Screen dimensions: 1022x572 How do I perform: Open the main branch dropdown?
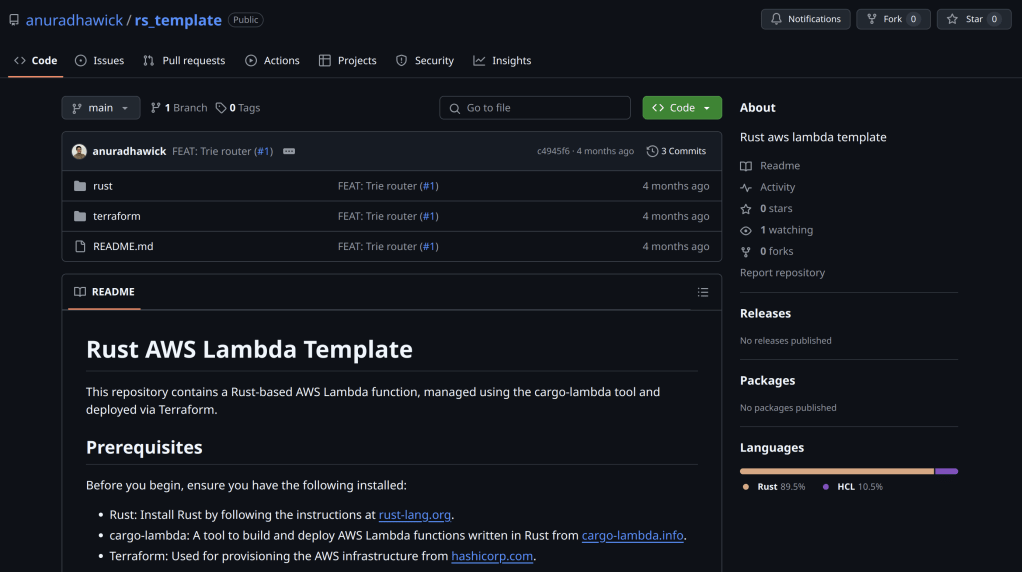[x=100, y=108]
